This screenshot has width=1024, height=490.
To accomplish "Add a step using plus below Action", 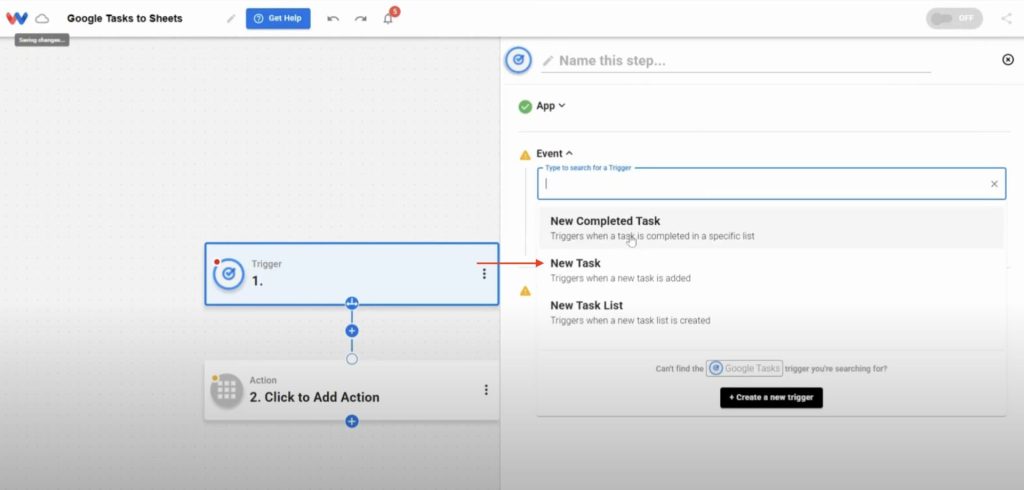I will point(352,421).
